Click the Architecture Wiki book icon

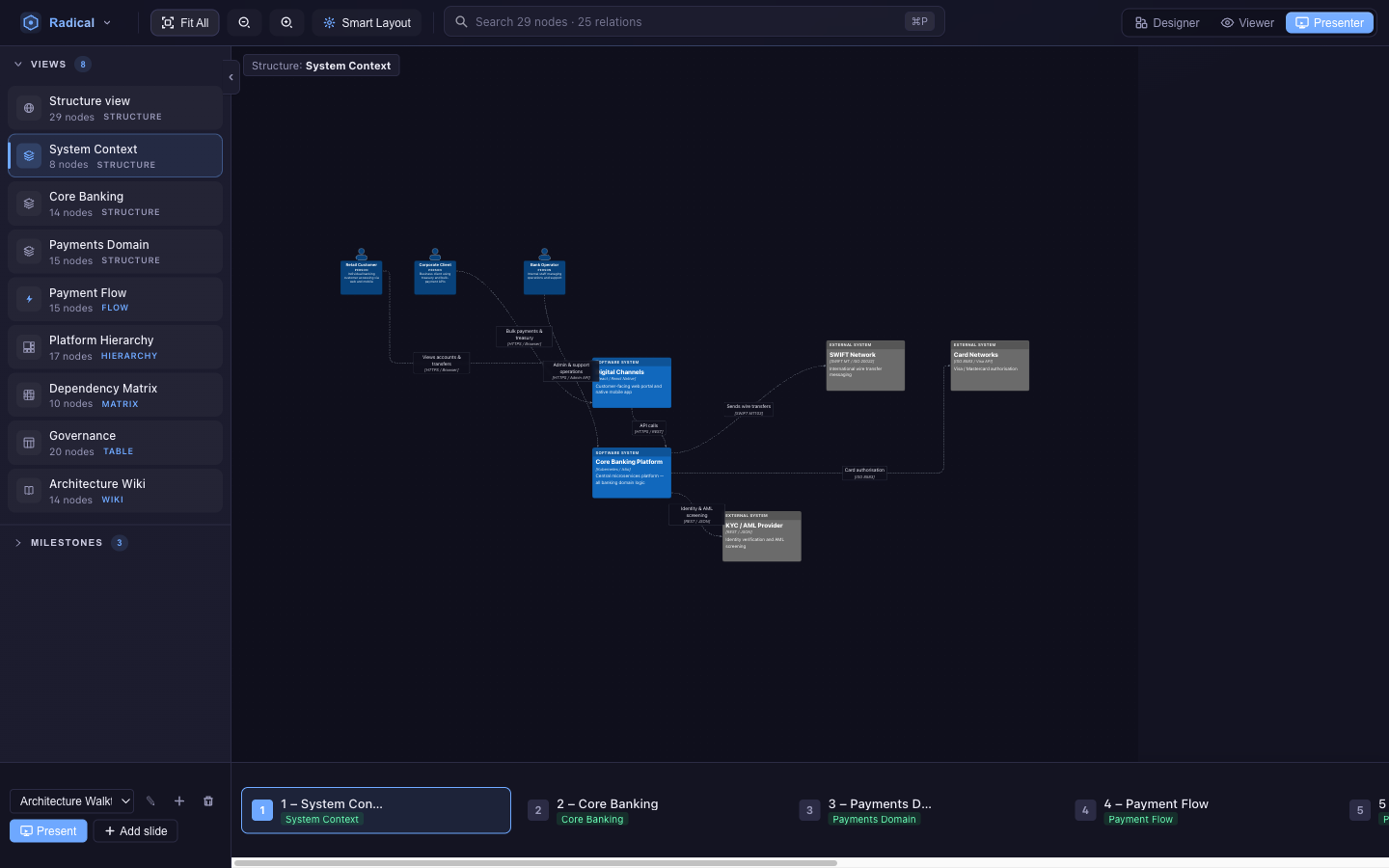tap(29, 491)
